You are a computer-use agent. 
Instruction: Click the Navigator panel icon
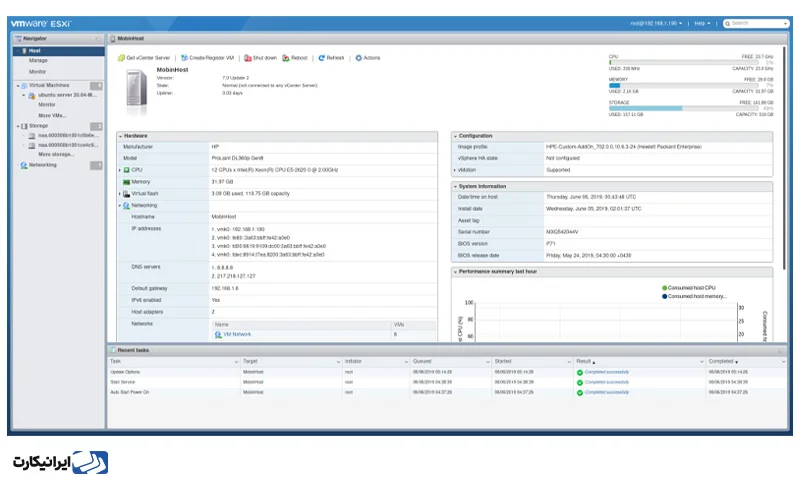tap(18, 39)
